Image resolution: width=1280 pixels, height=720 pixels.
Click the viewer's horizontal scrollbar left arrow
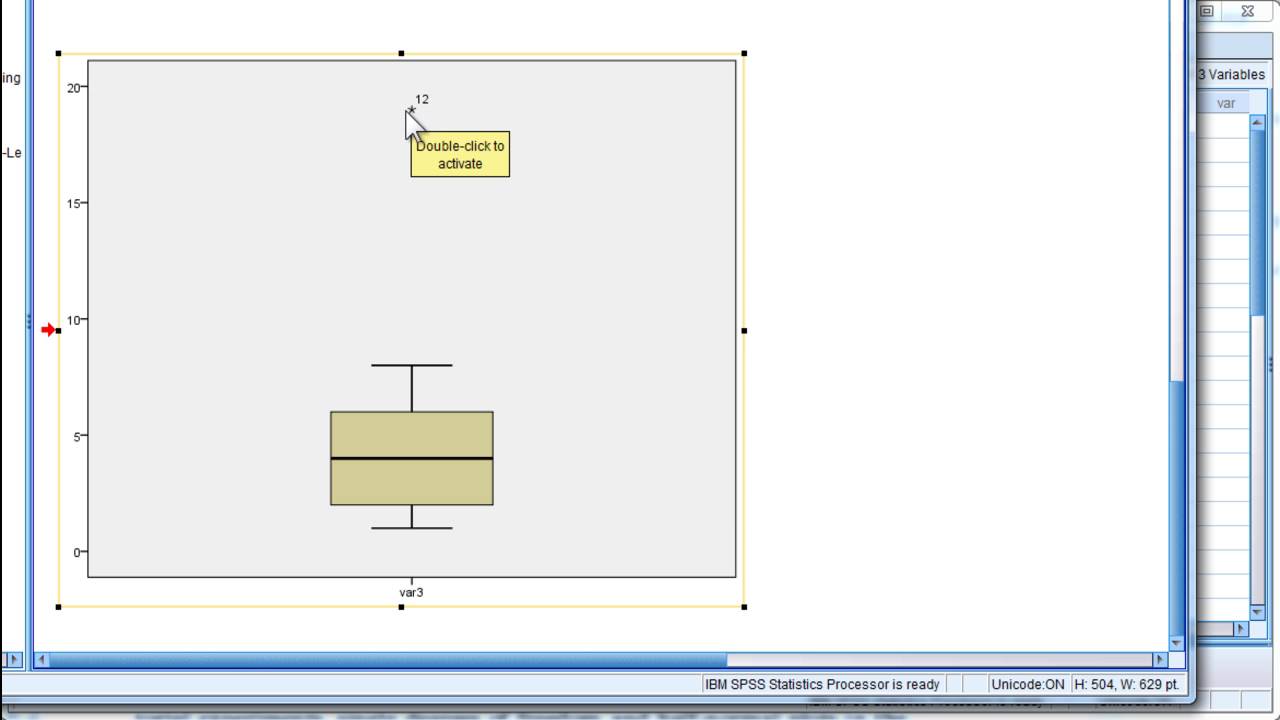click(41, 660)
